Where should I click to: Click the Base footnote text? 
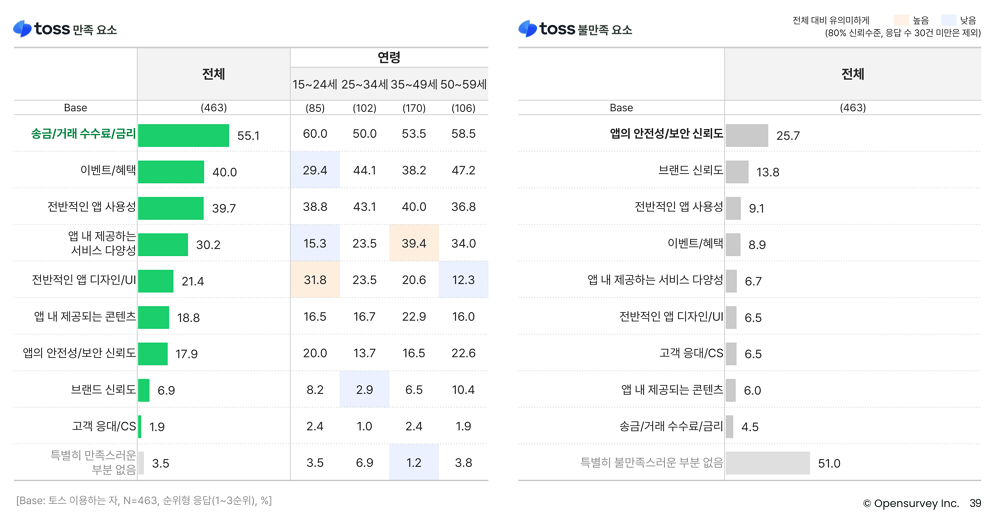143,500
